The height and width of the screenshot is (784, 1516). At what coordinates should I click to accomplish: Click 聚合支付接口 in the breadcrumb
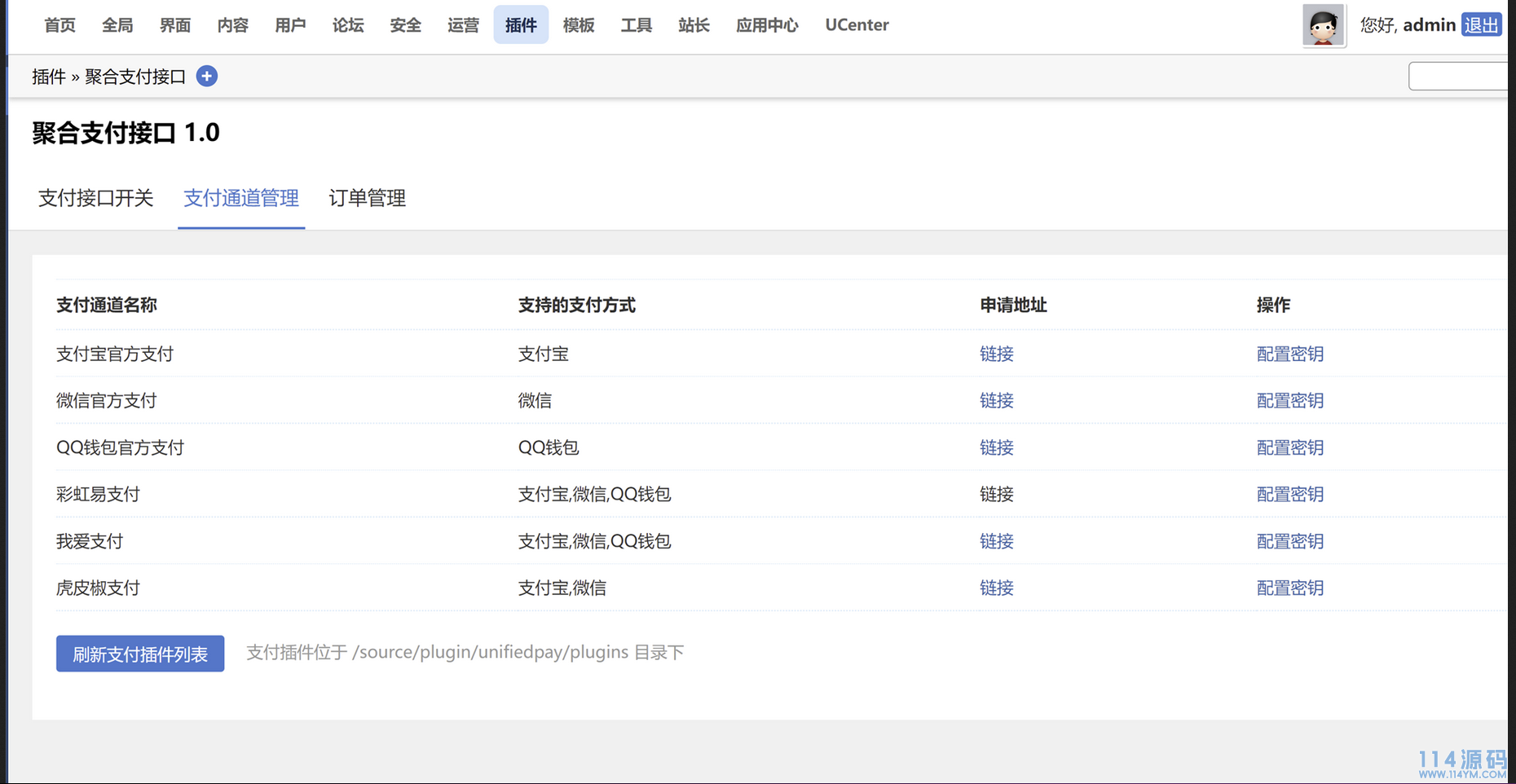coord(135,77)
